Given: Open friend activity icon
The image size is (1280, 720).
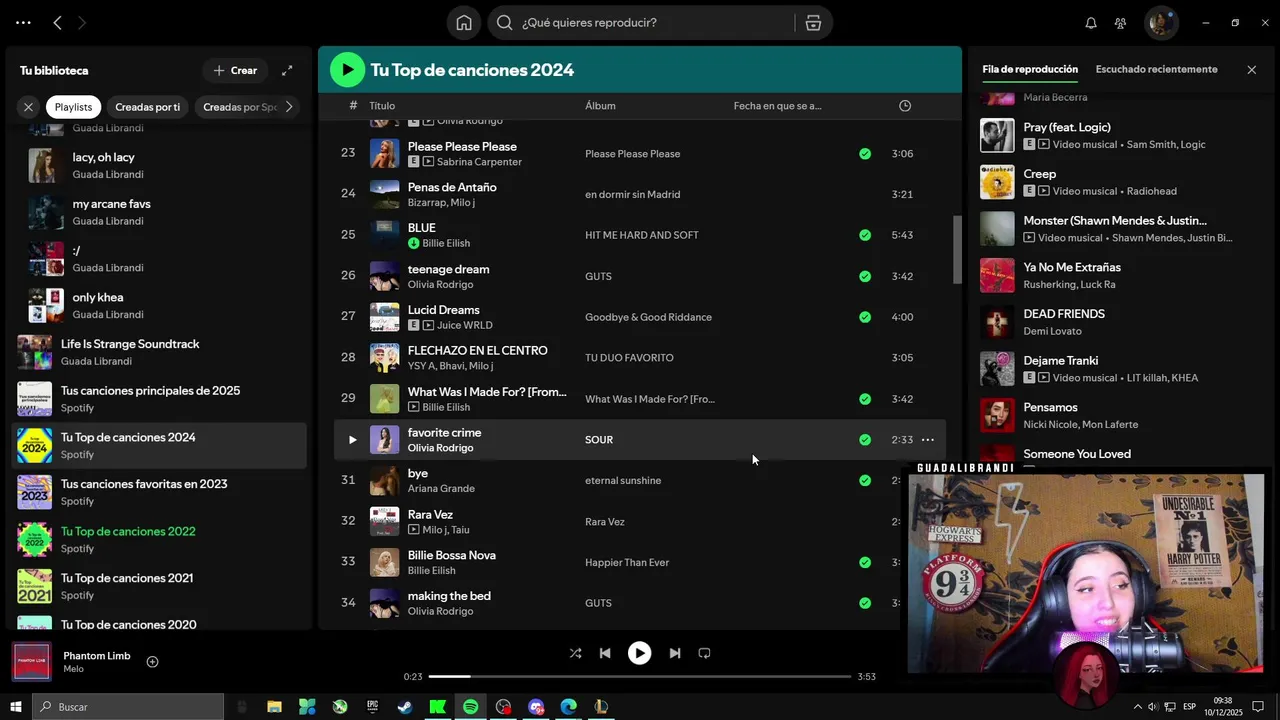Looking at the screenshot, I should pyautogui.click(x=1121, y=23).
